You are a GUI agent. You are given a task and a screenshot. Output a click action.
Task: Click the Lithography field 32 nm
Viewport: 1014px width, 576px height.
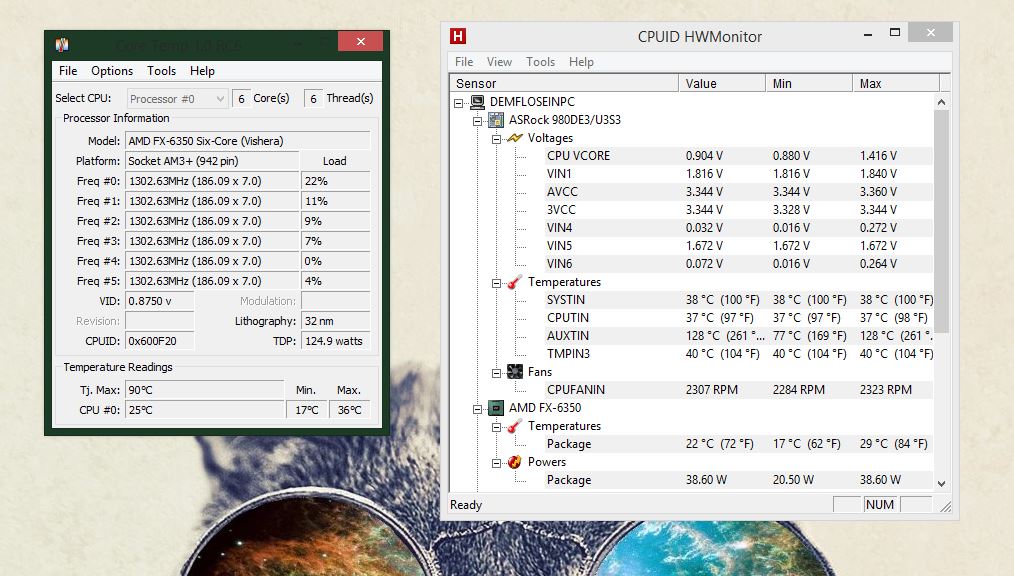pos(336,321)
